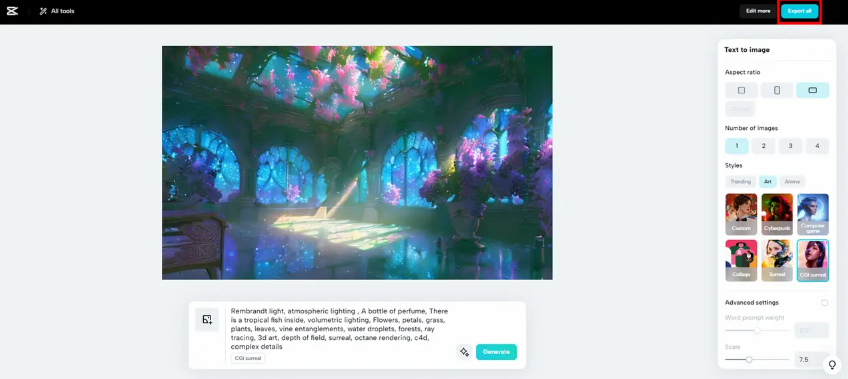848x379 pixels.
Task: Select the landscape aspect ratio icon
Action: coord(812,90)
